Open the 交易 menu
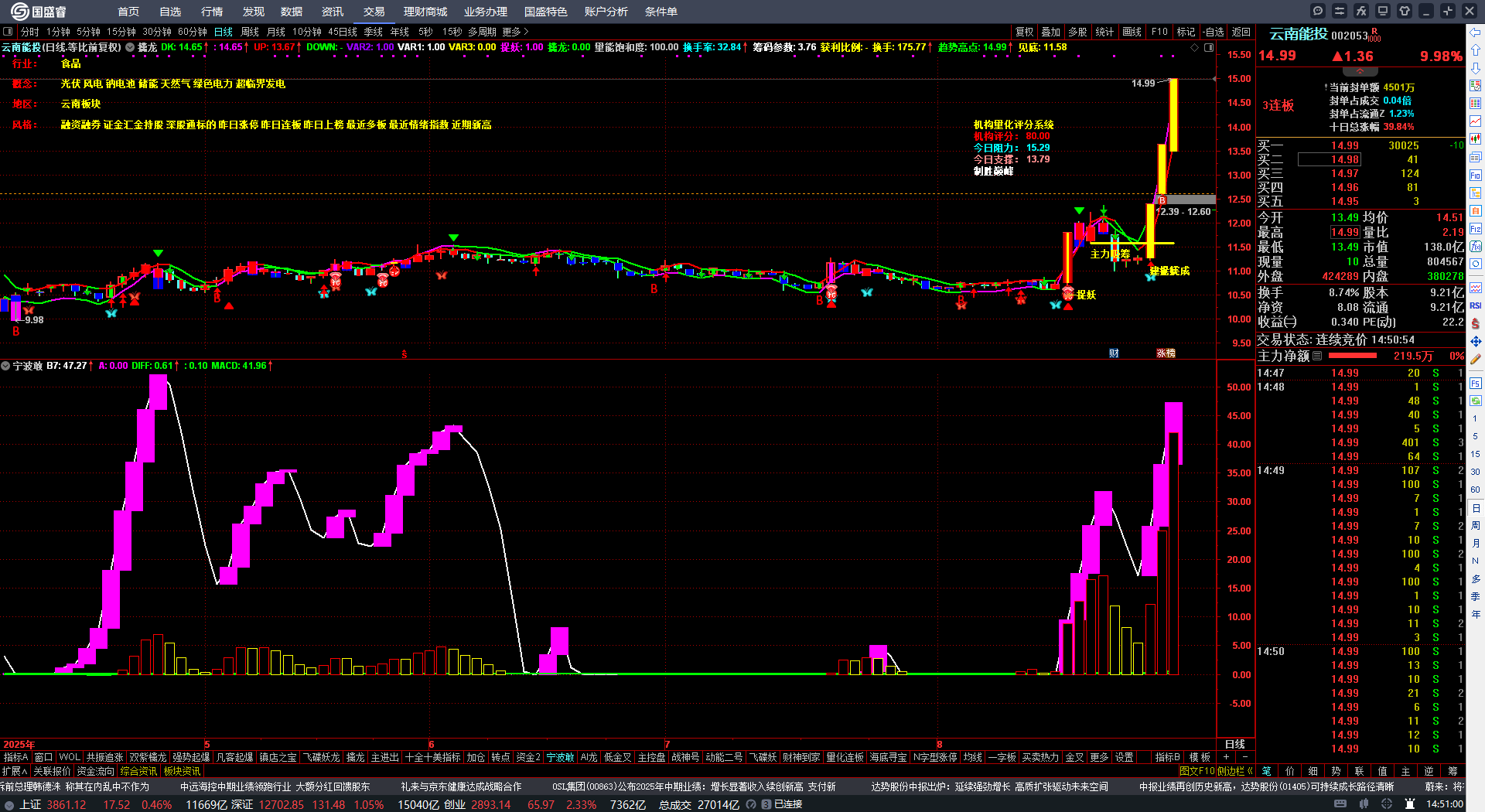Screen dimensions: 1485x812 (374, 12)
